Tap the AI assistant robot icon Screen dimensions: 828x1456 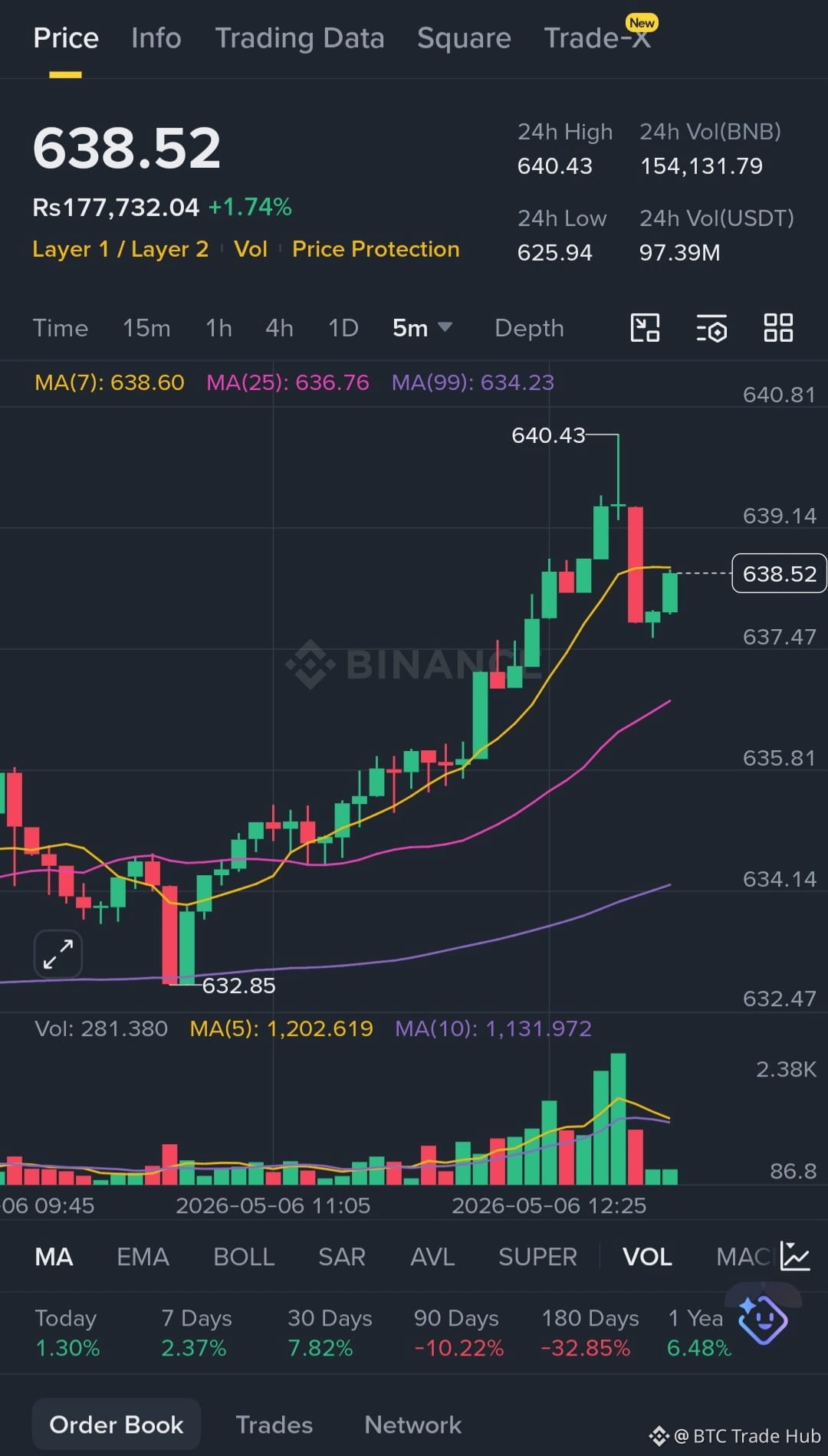762,1320
